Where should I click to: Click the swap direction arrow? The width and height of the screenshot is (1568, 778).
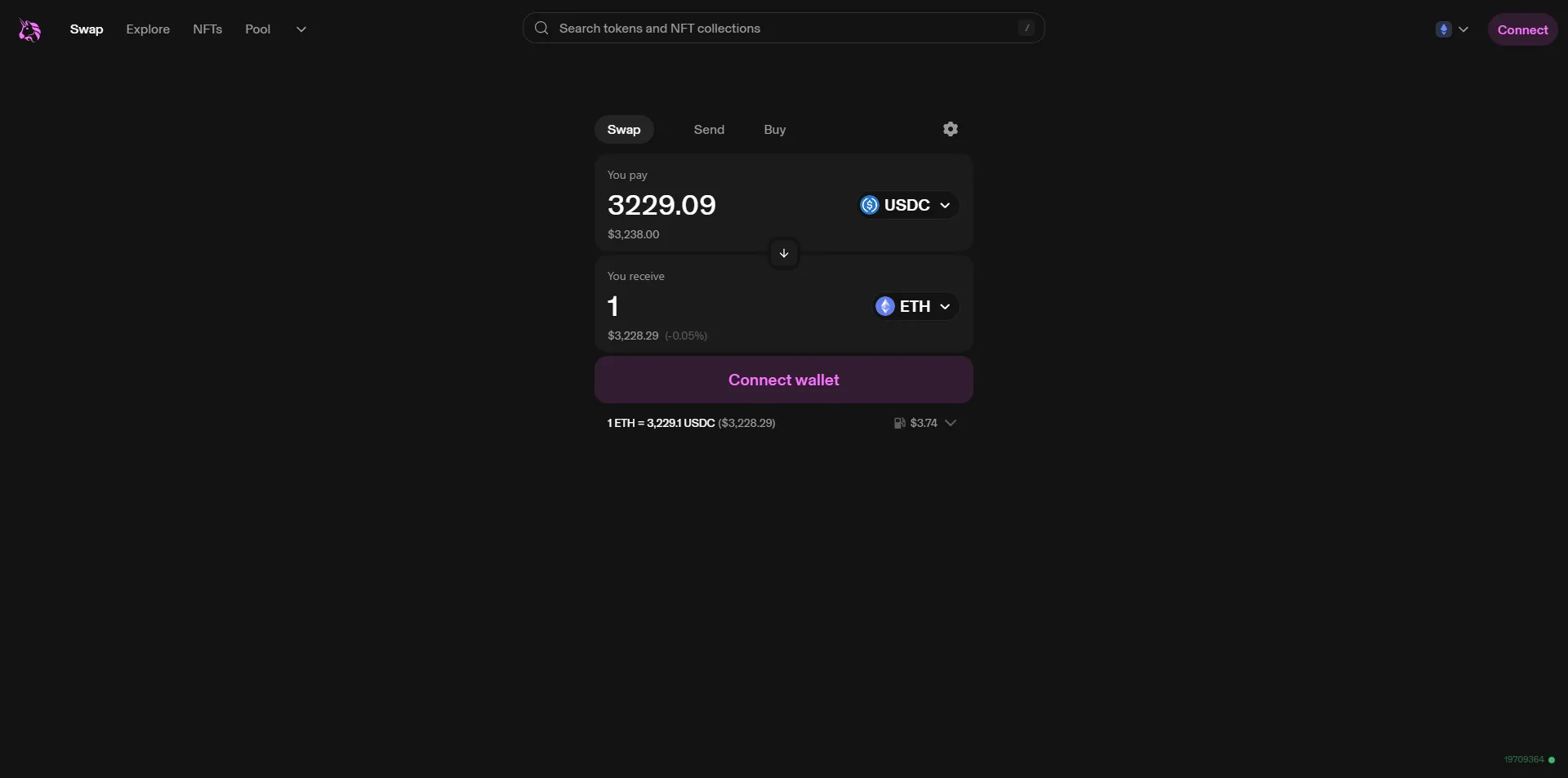tap(784, 253)
